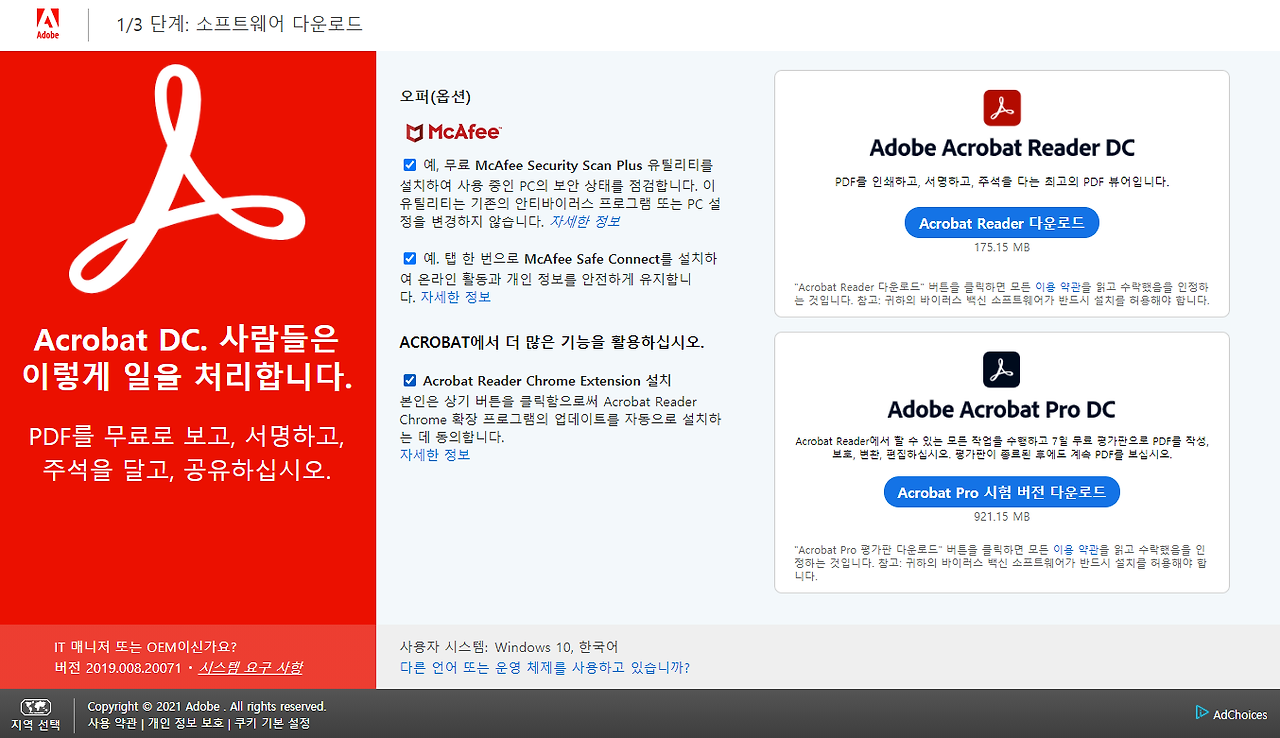Click the 175.15 MB file size text
The width and height of the screenshot is (1280, 738).
1001,247
